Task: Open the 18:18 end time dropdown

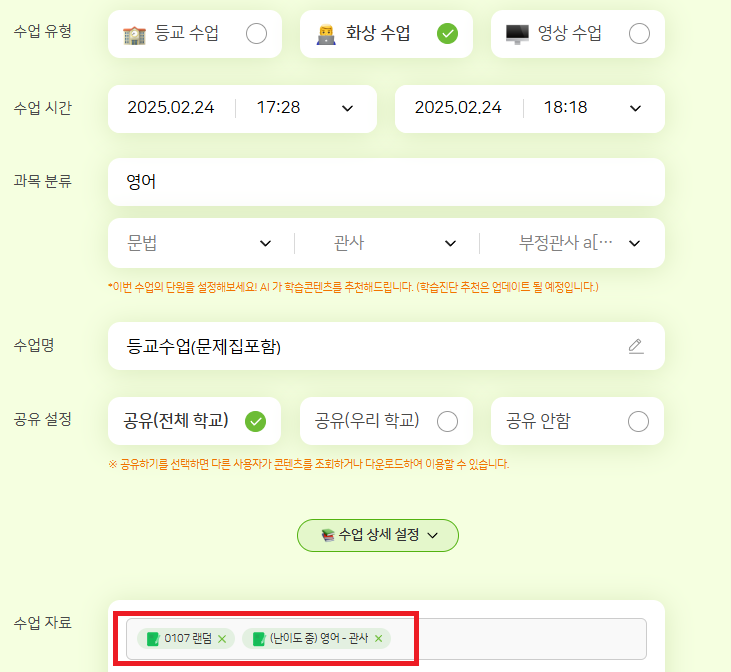Action: tap(635, 109)
